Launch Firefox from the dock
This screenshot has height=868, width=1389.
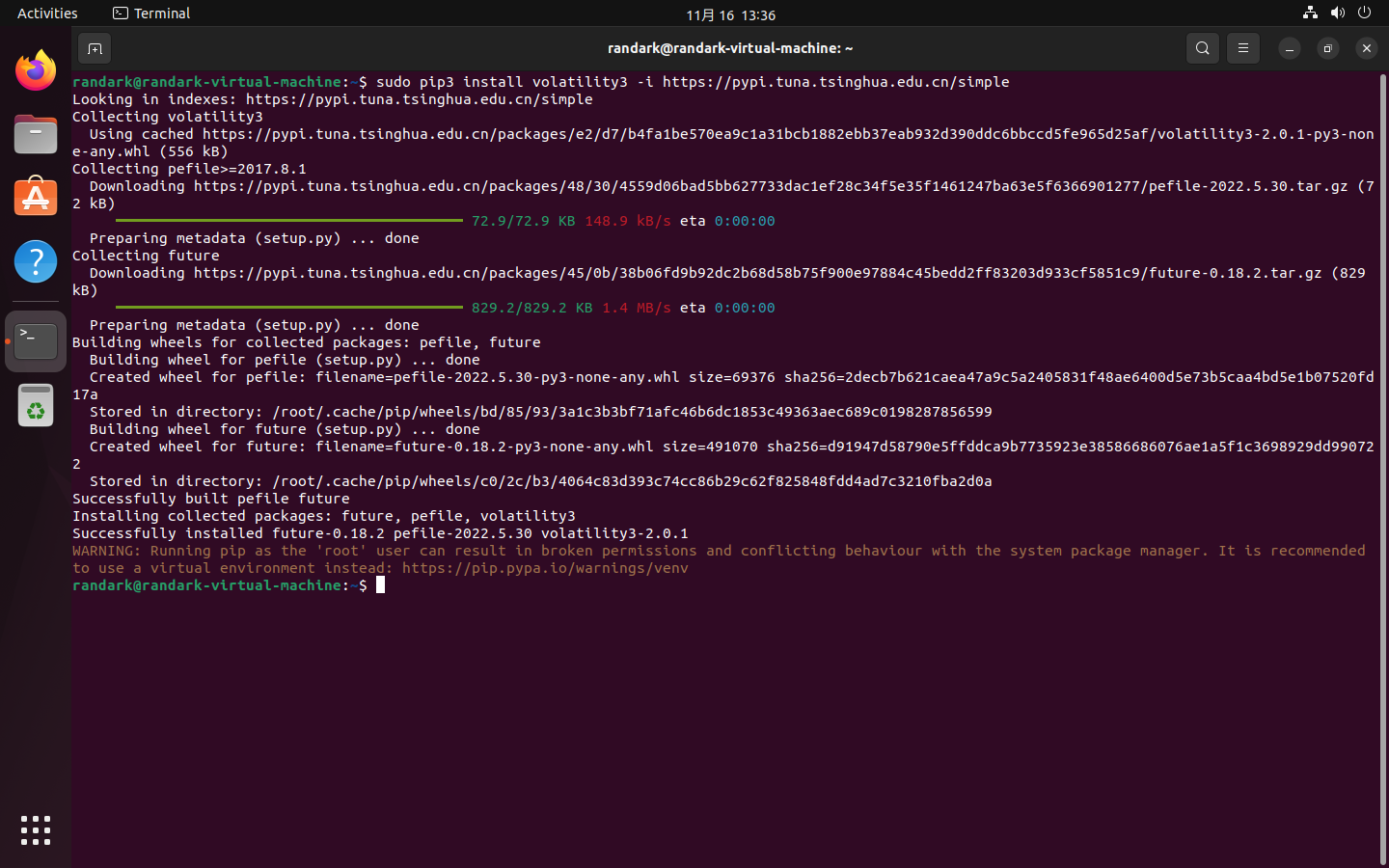tap(36, 70)
